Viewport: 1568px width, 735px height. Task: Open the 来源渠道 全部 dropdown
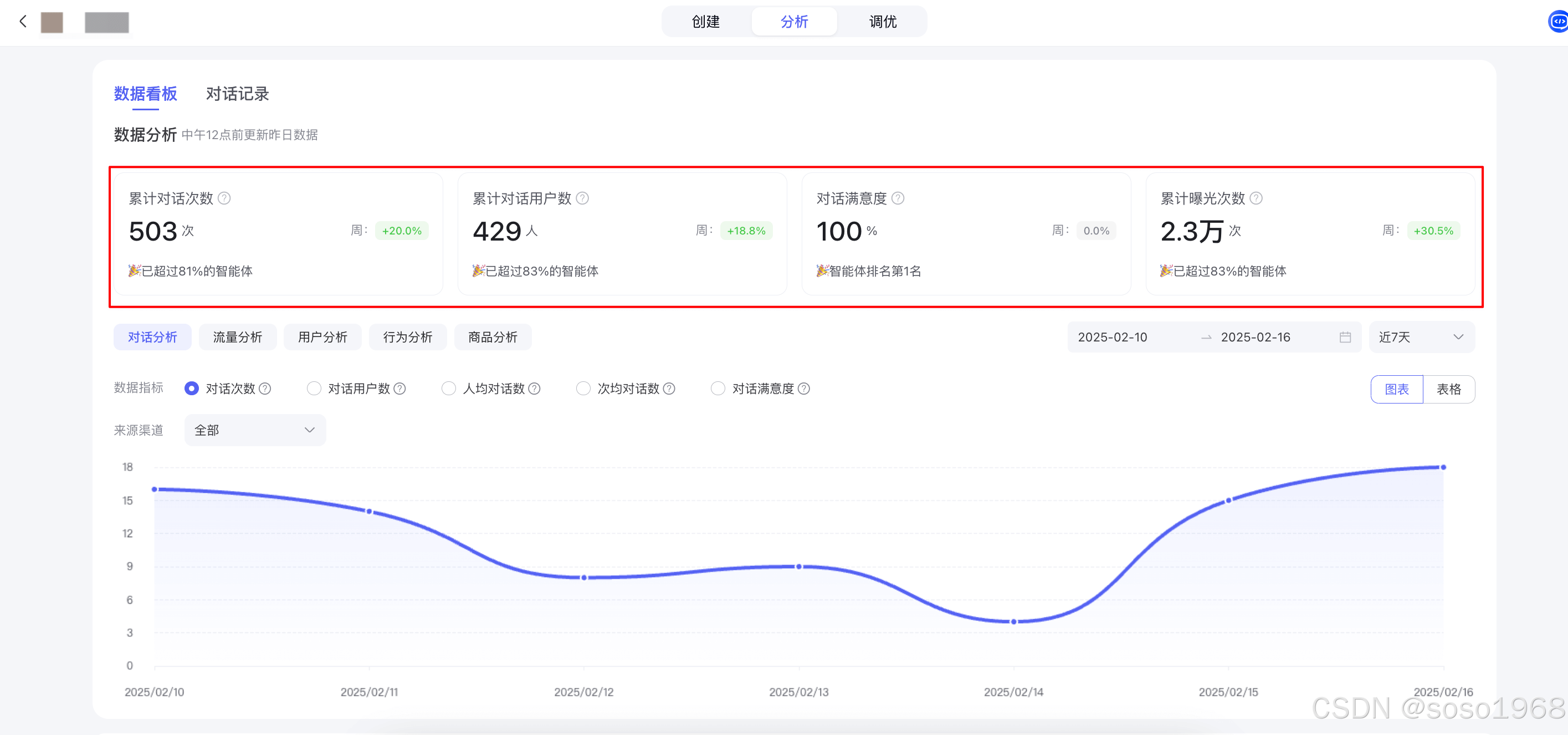pyautogui.click(x=254, y=431)
